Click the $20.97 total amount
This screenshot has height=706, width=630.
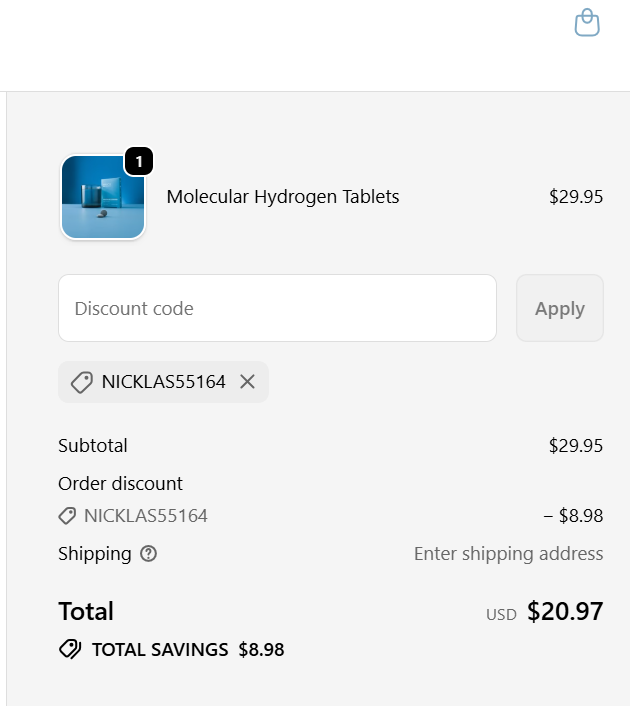click(x=565, y=611)
